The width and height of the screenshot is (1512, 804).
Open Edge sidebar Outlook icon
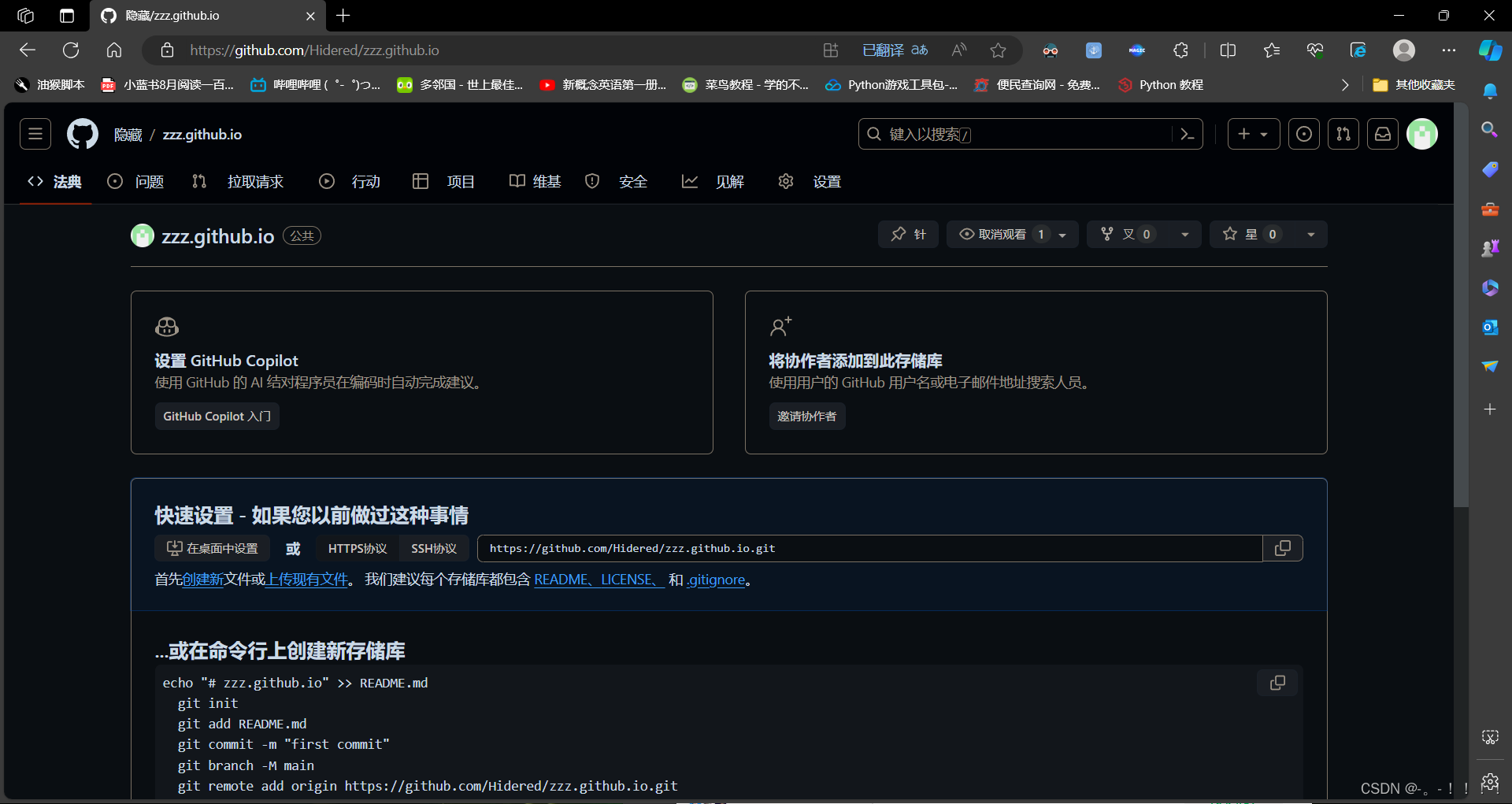[x=1490, y=327]
